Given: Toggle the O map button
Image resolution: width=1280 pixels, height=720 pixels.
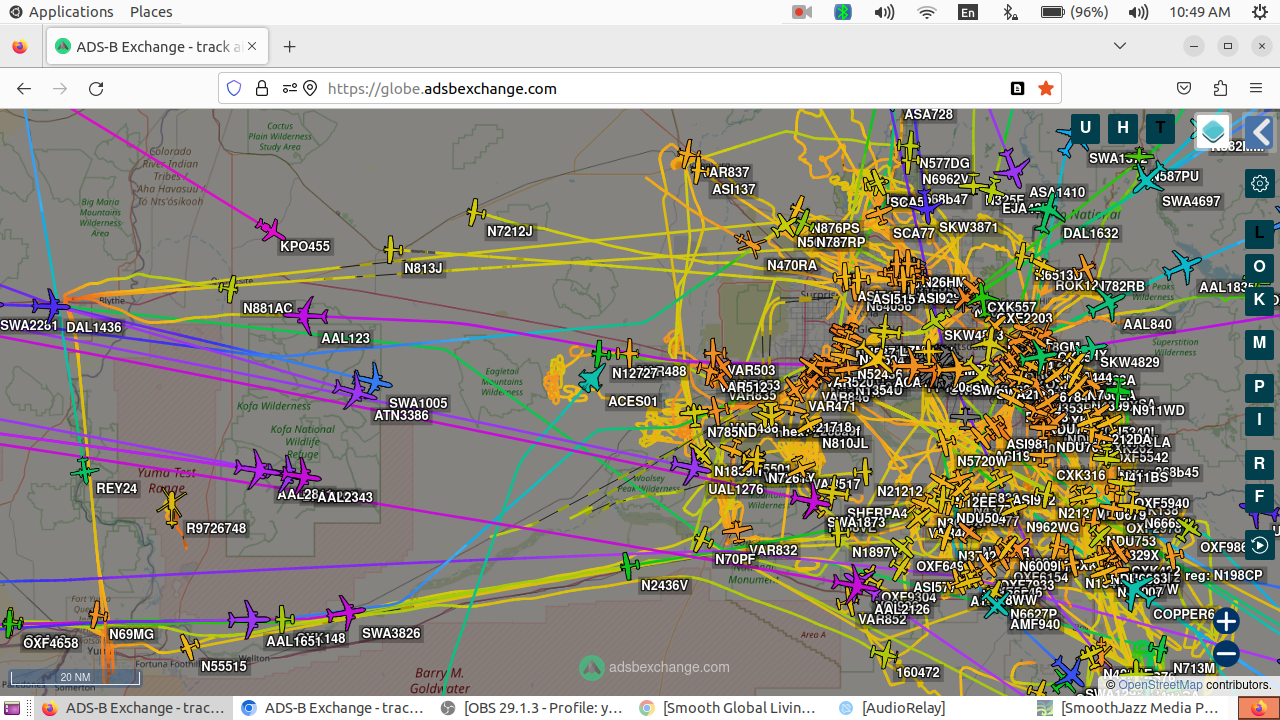Looking at the screenshot, I should coord(1260,266).
